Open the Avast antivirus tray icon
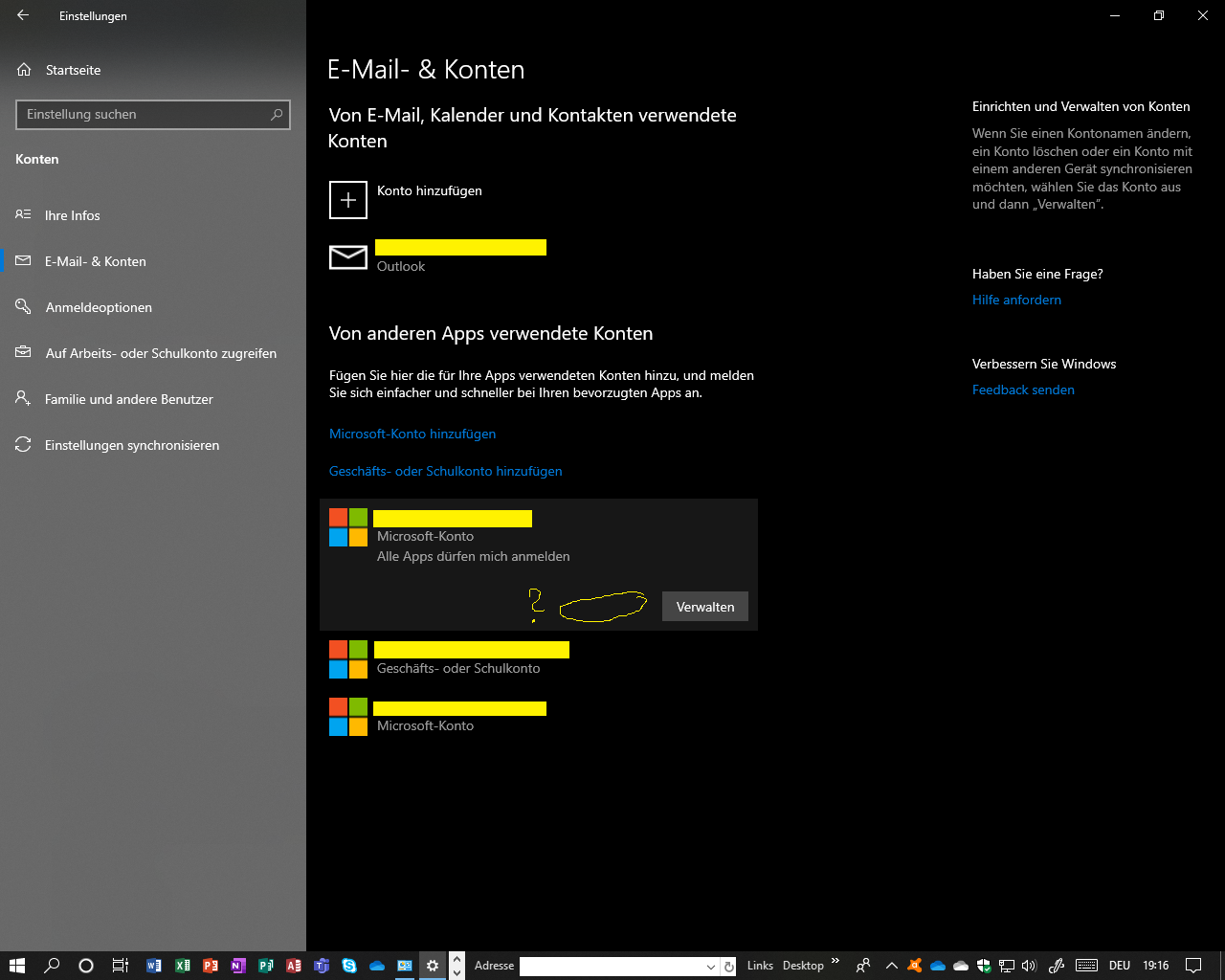 (914, 966)
